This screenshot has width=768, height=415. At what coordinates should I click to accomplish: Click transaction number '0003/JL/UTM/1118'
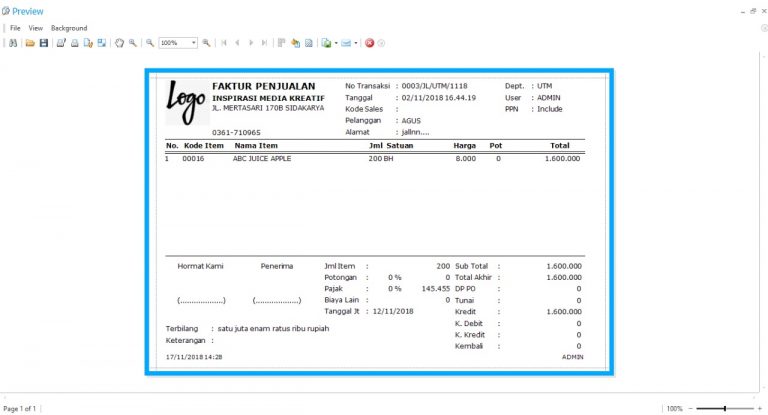[x=434, y=86]
